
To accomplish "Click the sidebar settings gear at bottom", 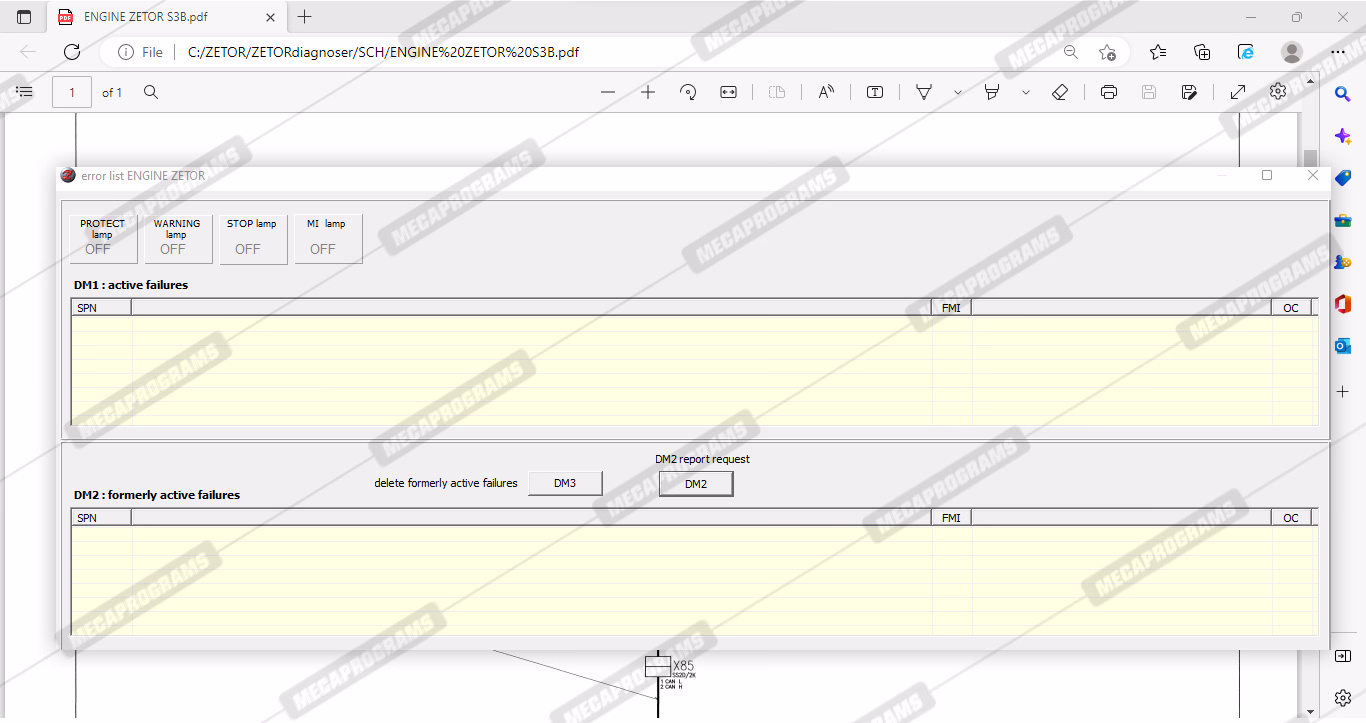I will point(1343,697).
